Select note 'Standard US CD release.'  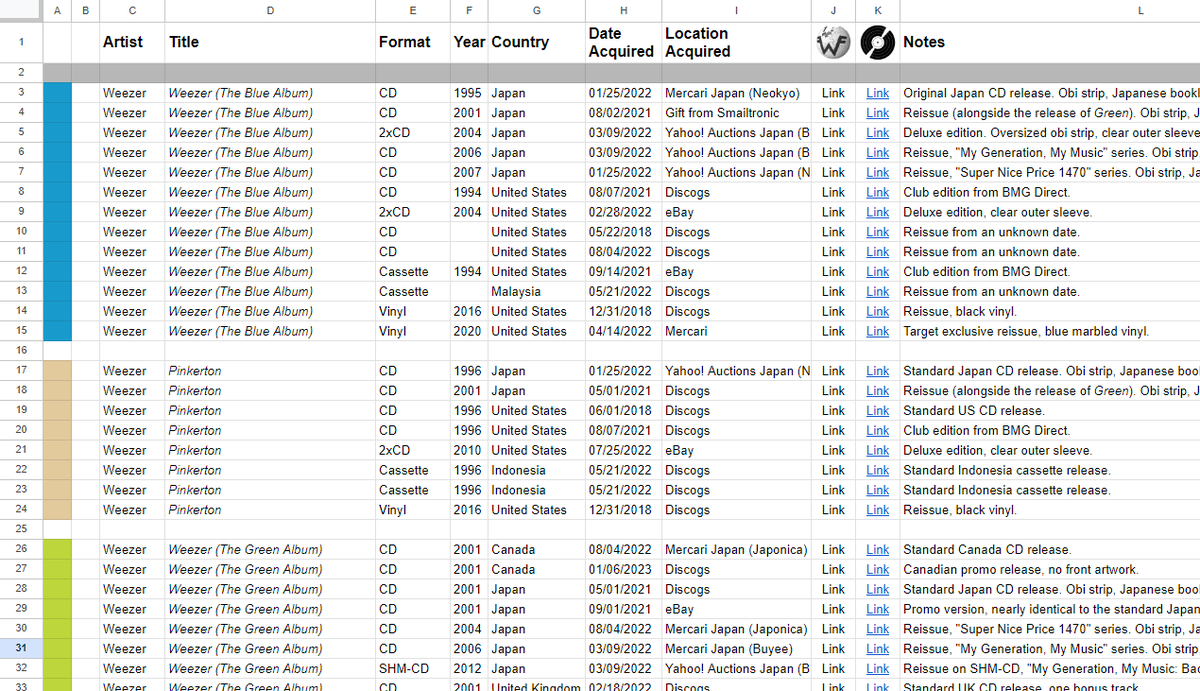click(1050, 410)
